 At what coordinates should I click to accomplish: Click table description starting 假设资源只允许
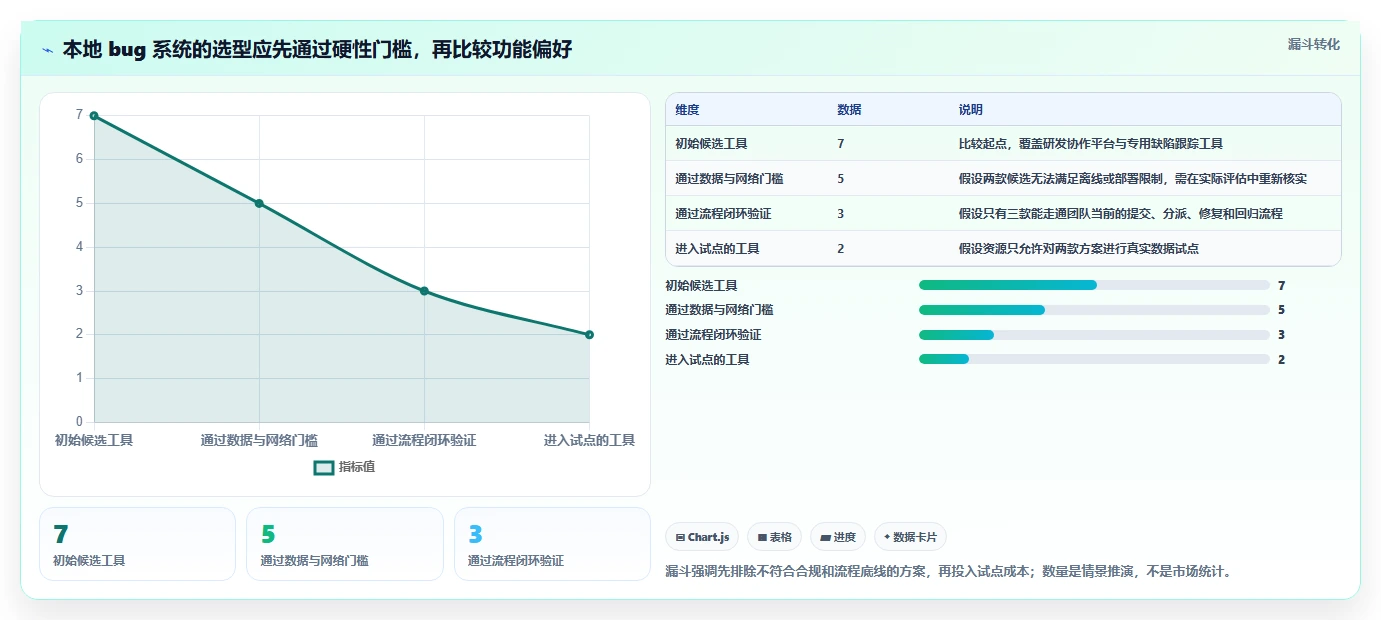1078,249
